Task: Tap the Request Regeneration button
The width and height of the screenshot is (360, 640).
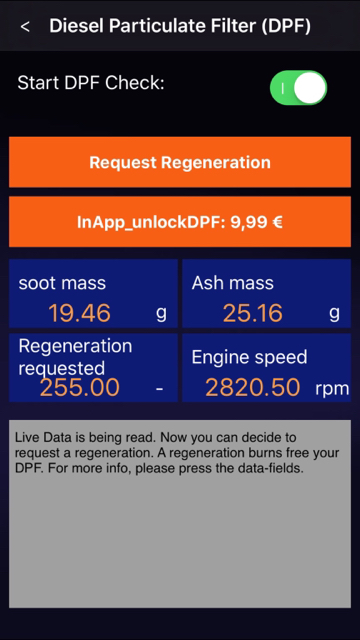Action: tap(180, 162)
